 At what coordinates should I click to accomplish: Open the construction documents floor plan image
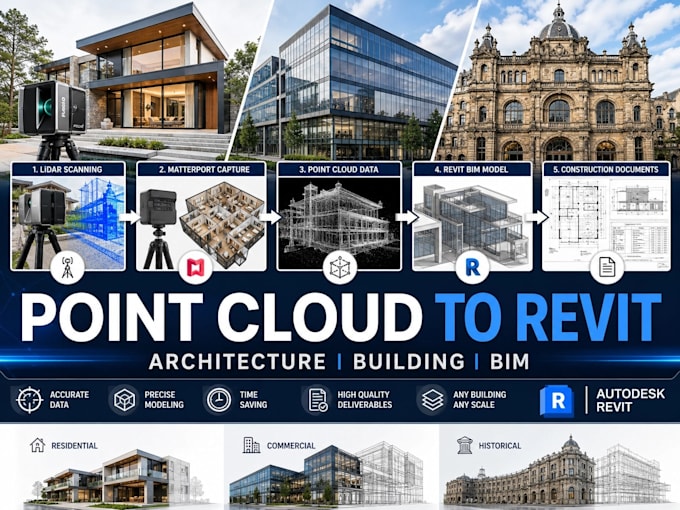click(x=606, y=223)
